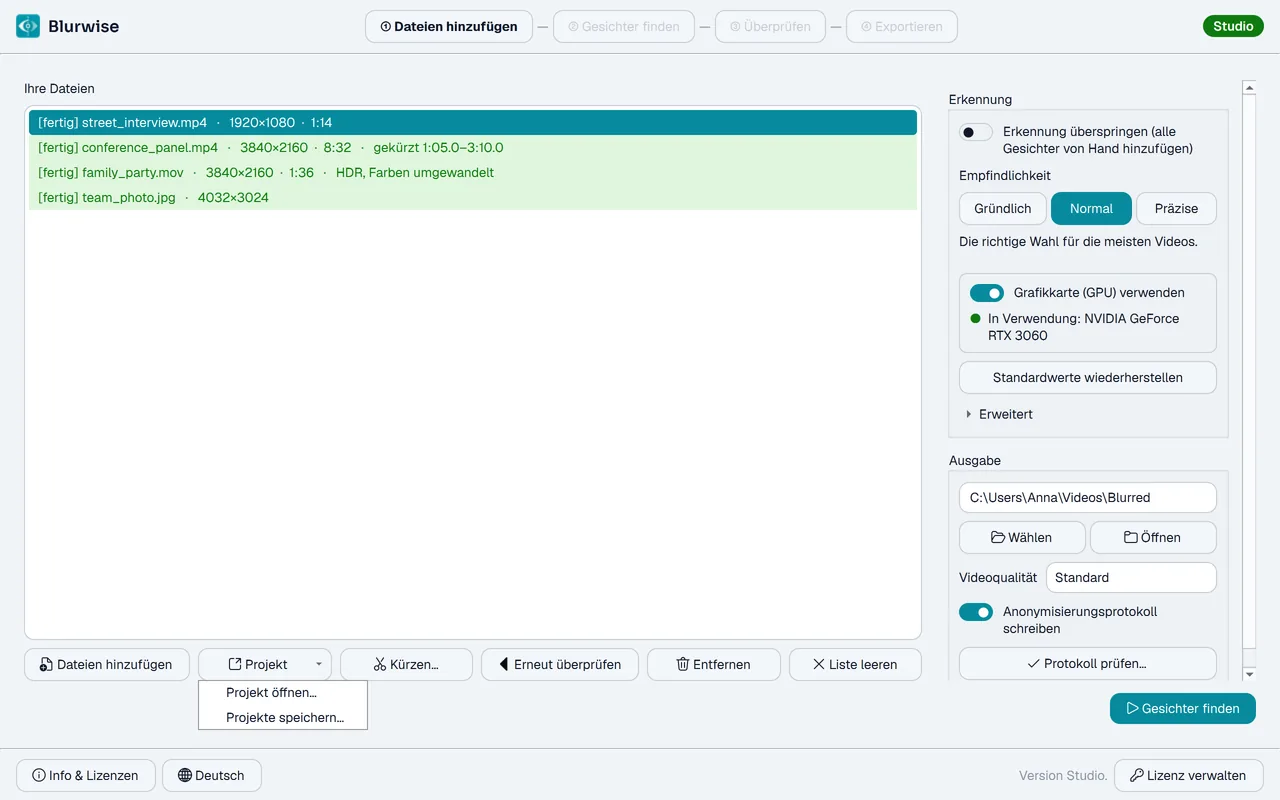Select the Normal sensitivity option
Screen dimensions: 1280x800
[x=1091, y=208]
